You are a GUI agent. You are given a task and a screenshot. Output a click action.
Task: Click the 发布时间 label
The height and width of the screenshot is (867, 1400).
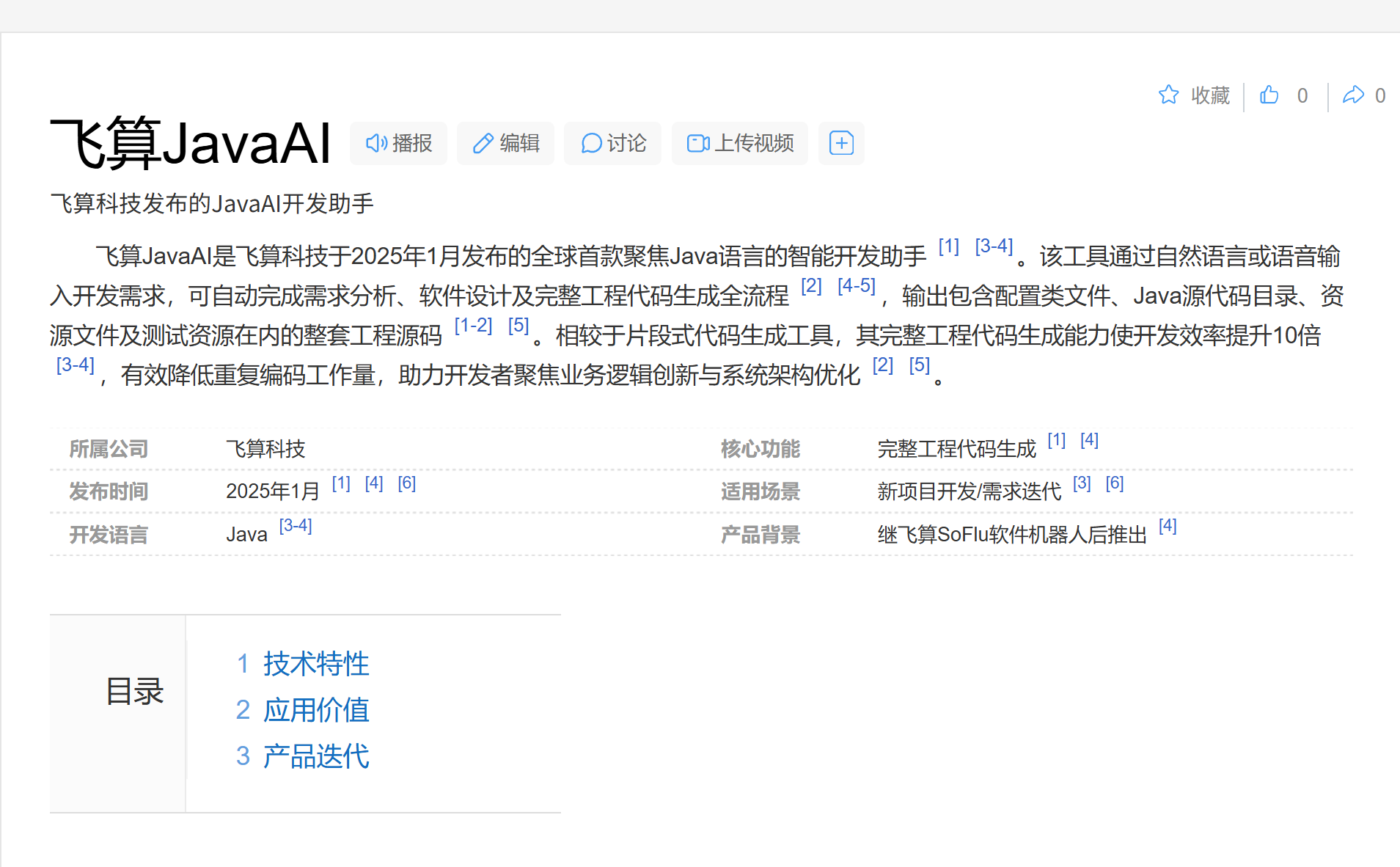point(109,491)
